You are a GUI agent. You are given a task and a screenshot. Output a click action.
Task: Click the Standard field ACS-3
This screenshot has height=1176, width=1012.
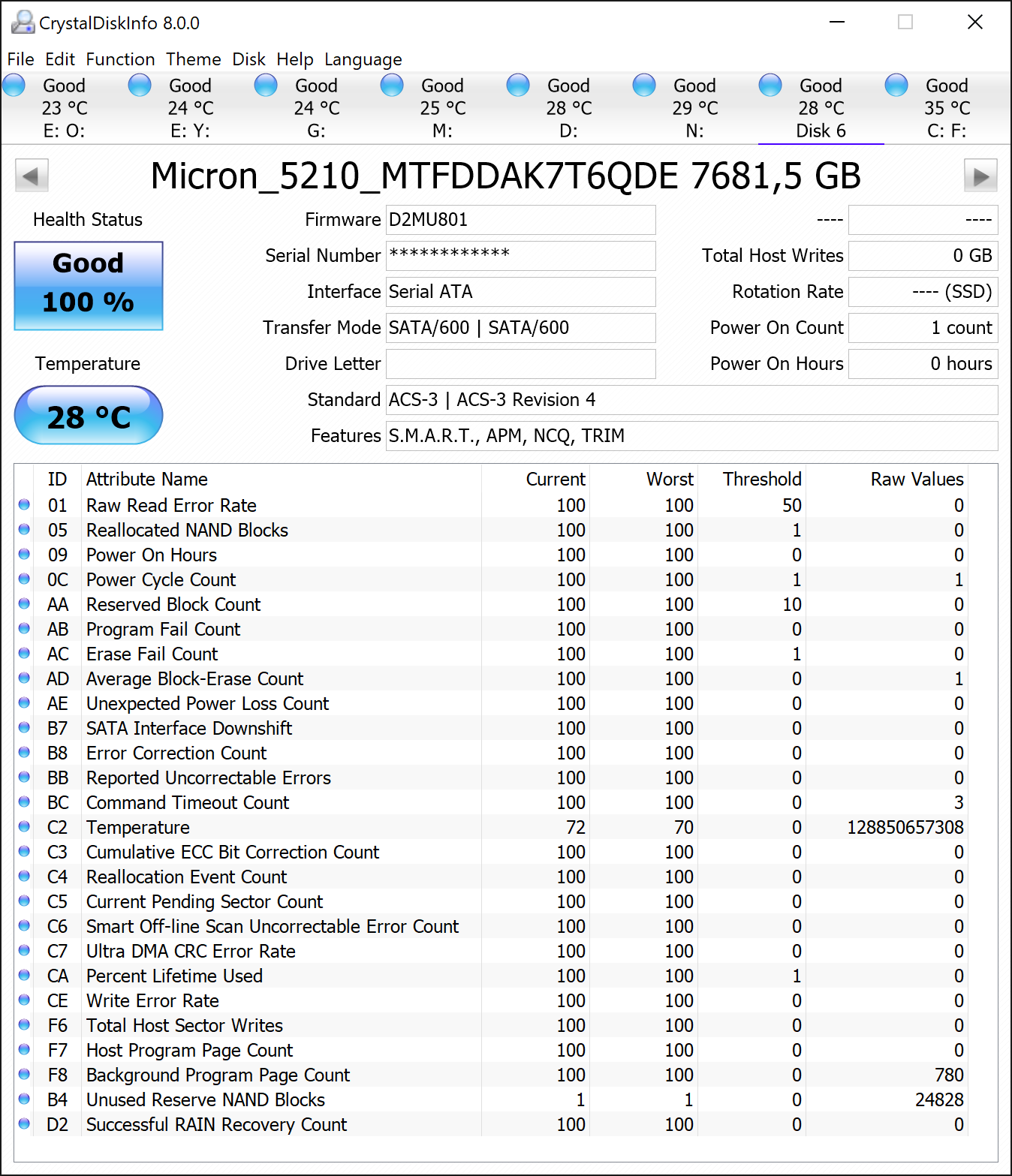[x=691, y=400]
